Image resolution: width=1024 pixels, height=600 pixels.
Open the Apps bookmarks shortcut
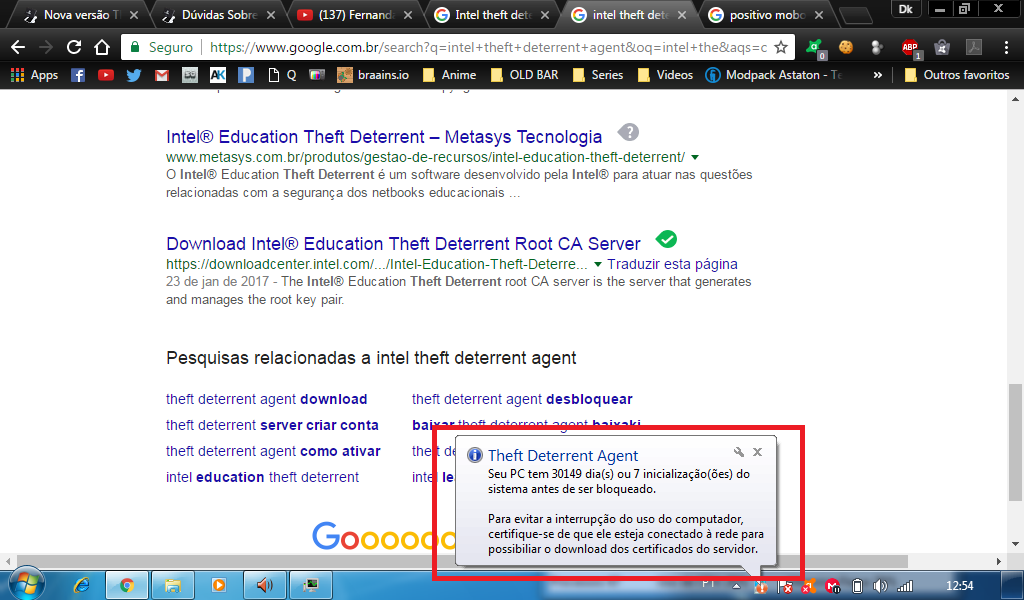click(35, 75)
